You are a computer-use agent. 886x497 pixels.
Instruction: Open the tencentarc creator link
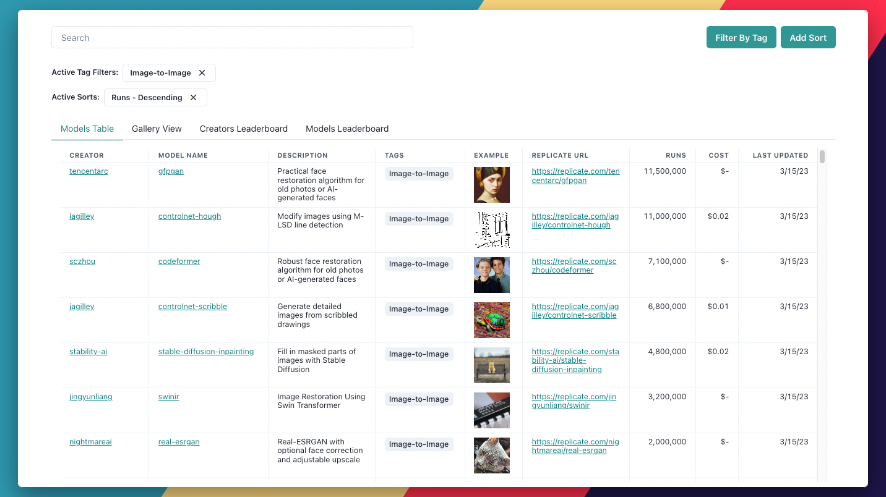pyautogui.click(x=89, y=171)
